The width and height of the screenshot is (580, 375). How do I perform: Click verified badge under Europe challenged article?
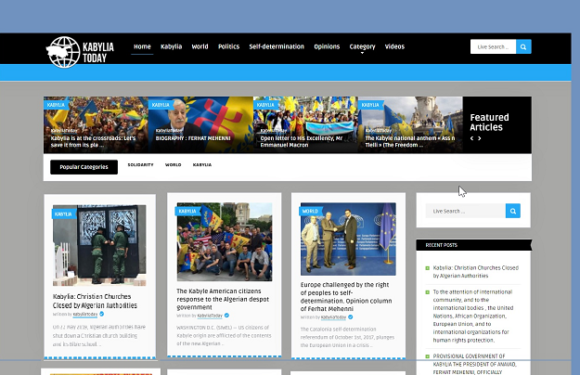(x=350, y=317)
